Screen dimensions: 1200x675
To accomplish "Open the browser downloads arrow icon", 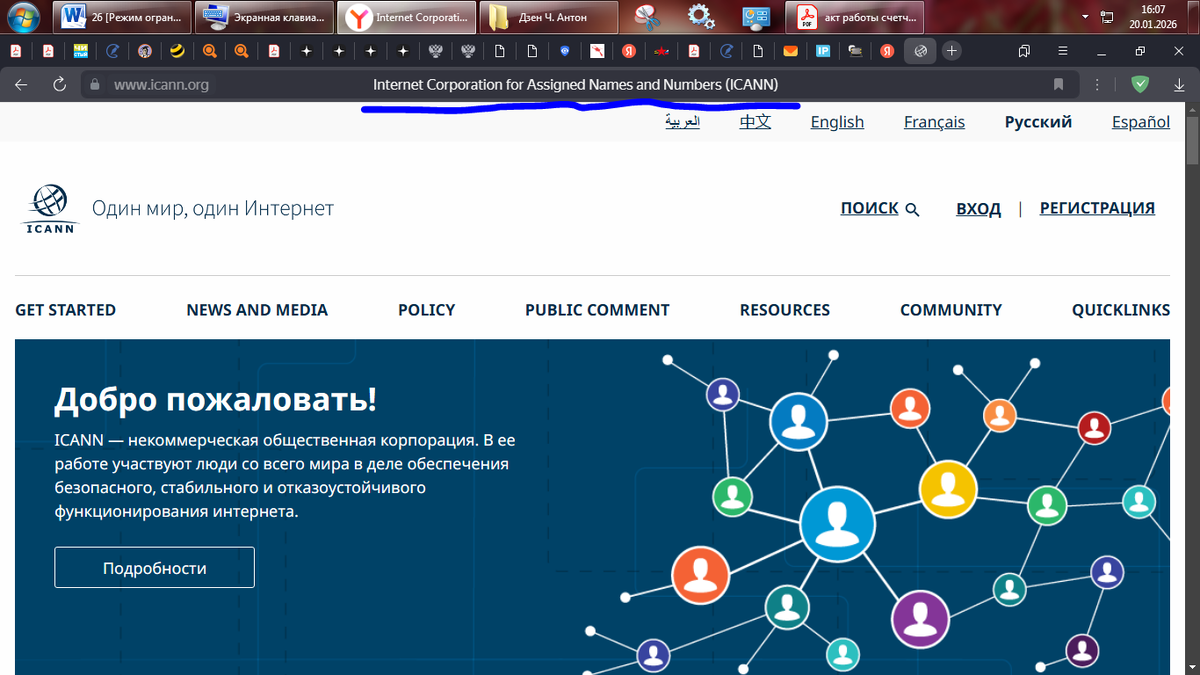I will coord(1179,85).
